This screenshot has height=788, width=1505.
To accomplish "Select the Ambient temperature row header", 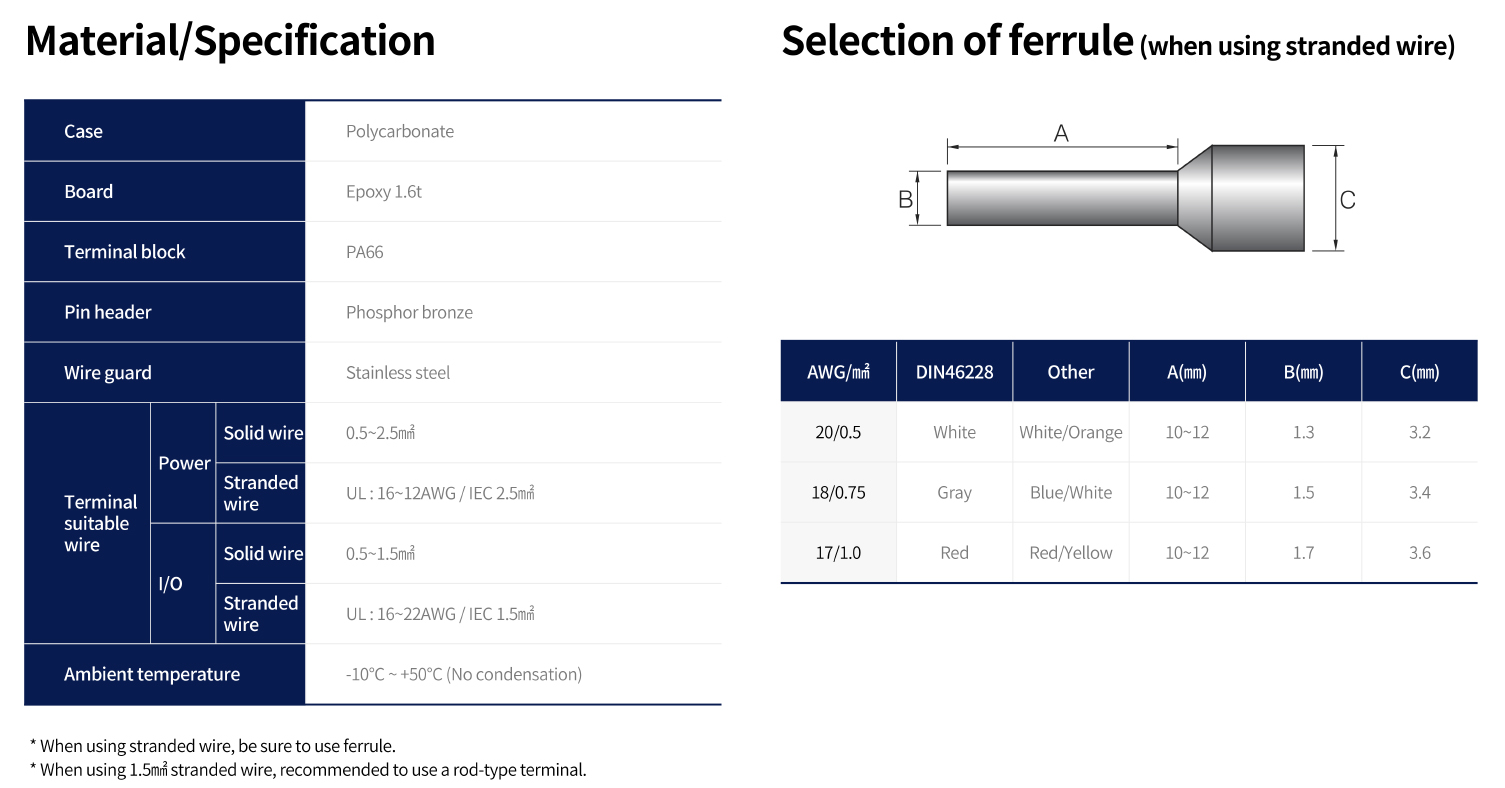I will [x=164, y=674].
